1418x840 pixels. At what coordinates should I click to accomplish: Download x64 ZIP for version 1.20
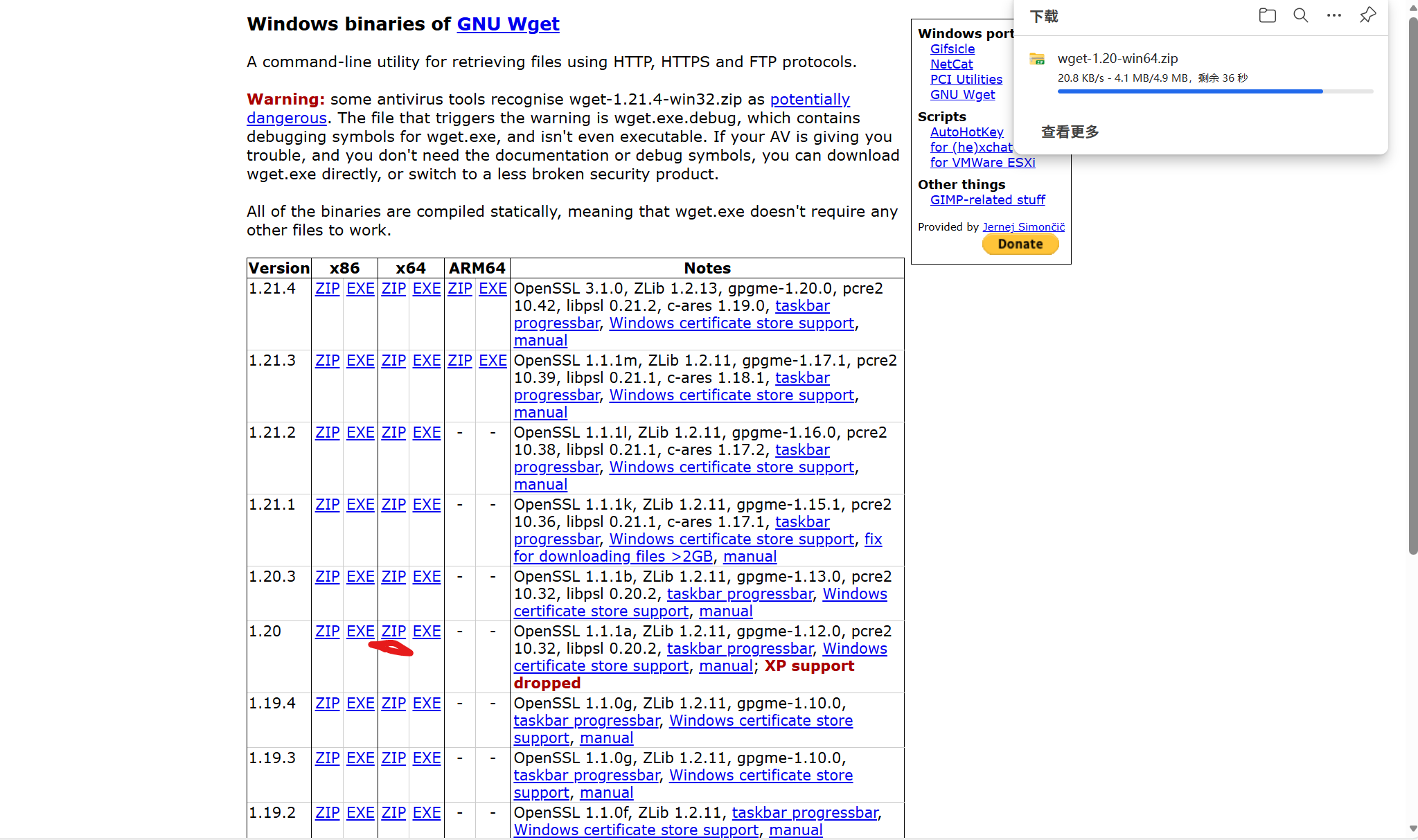click(x=393, y=632)
